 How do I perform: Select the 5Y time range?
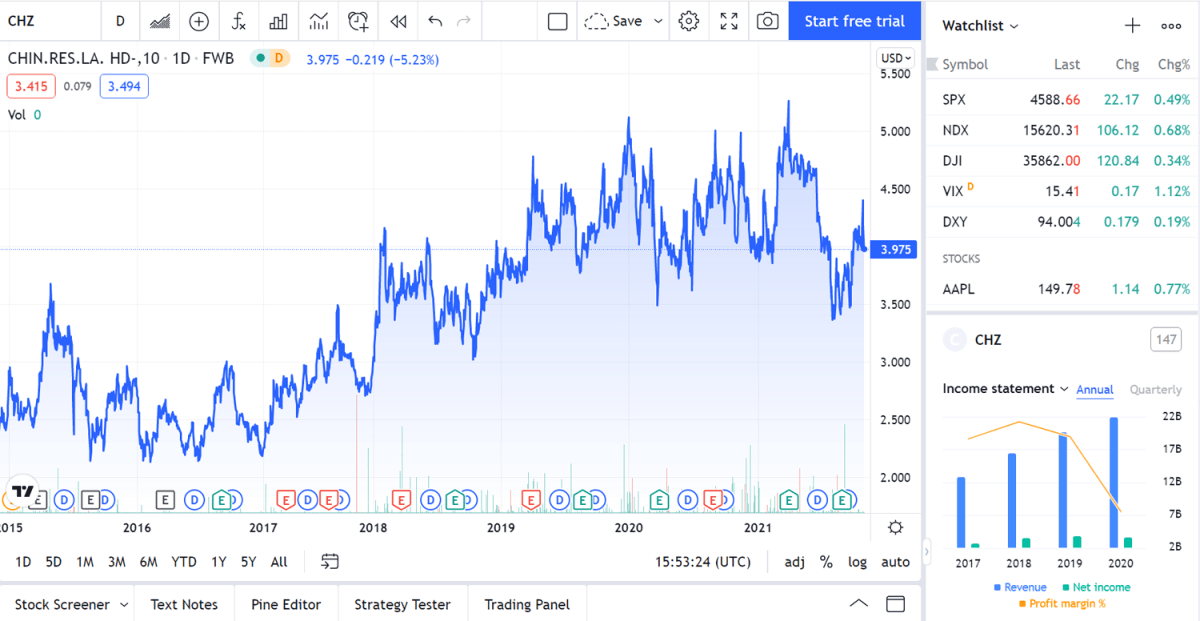click(249, 562)
